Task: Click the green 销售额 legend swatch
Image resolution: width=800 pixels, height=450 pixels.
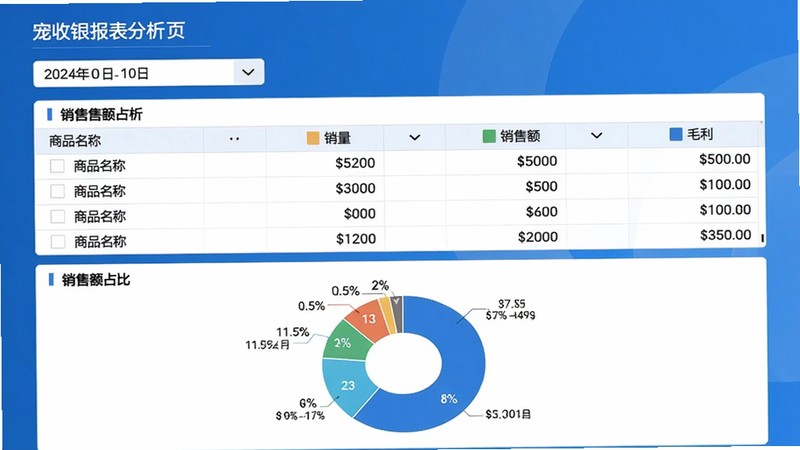Action: tap(489, 136)
